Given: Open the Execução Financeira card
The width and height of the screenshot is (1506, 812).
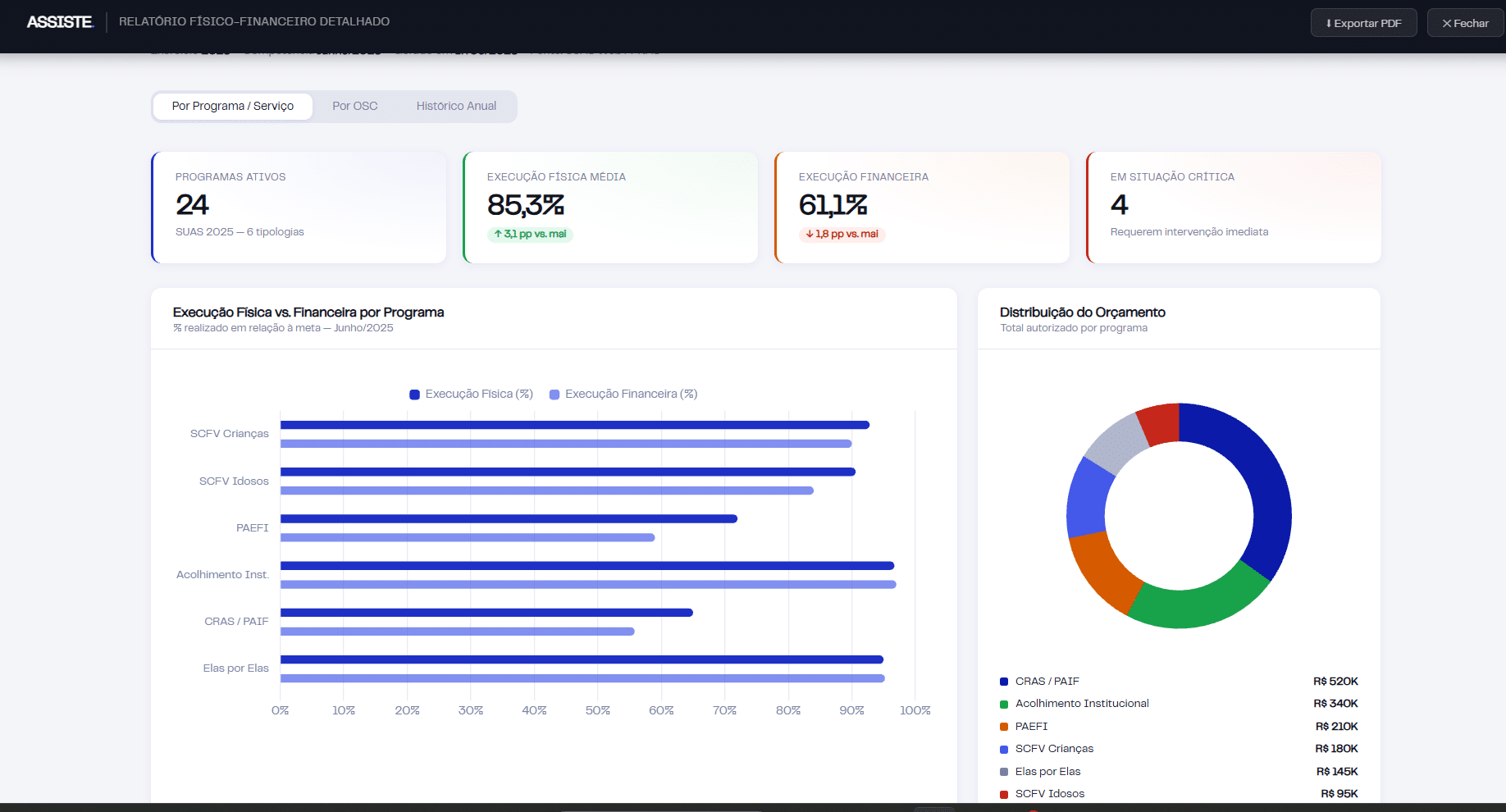Looking at the screenshot, I should tap(922, 208).
